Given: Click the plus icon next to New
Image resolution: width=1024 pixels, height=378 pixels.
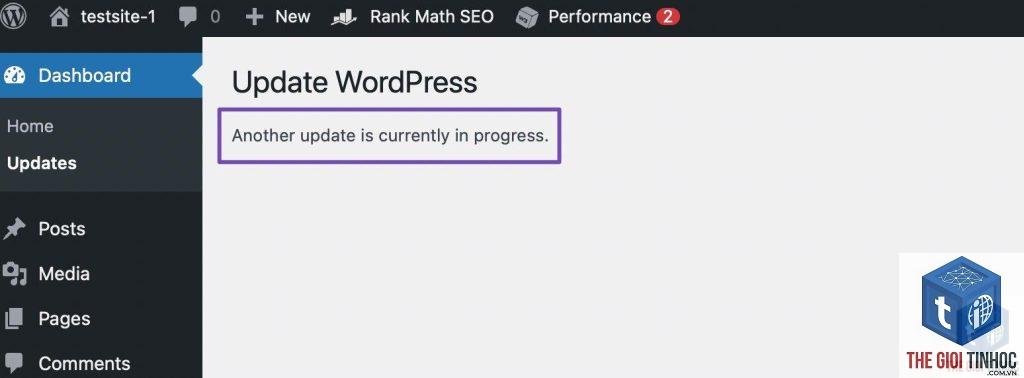Looking at the screenshot, I should 254,18.
